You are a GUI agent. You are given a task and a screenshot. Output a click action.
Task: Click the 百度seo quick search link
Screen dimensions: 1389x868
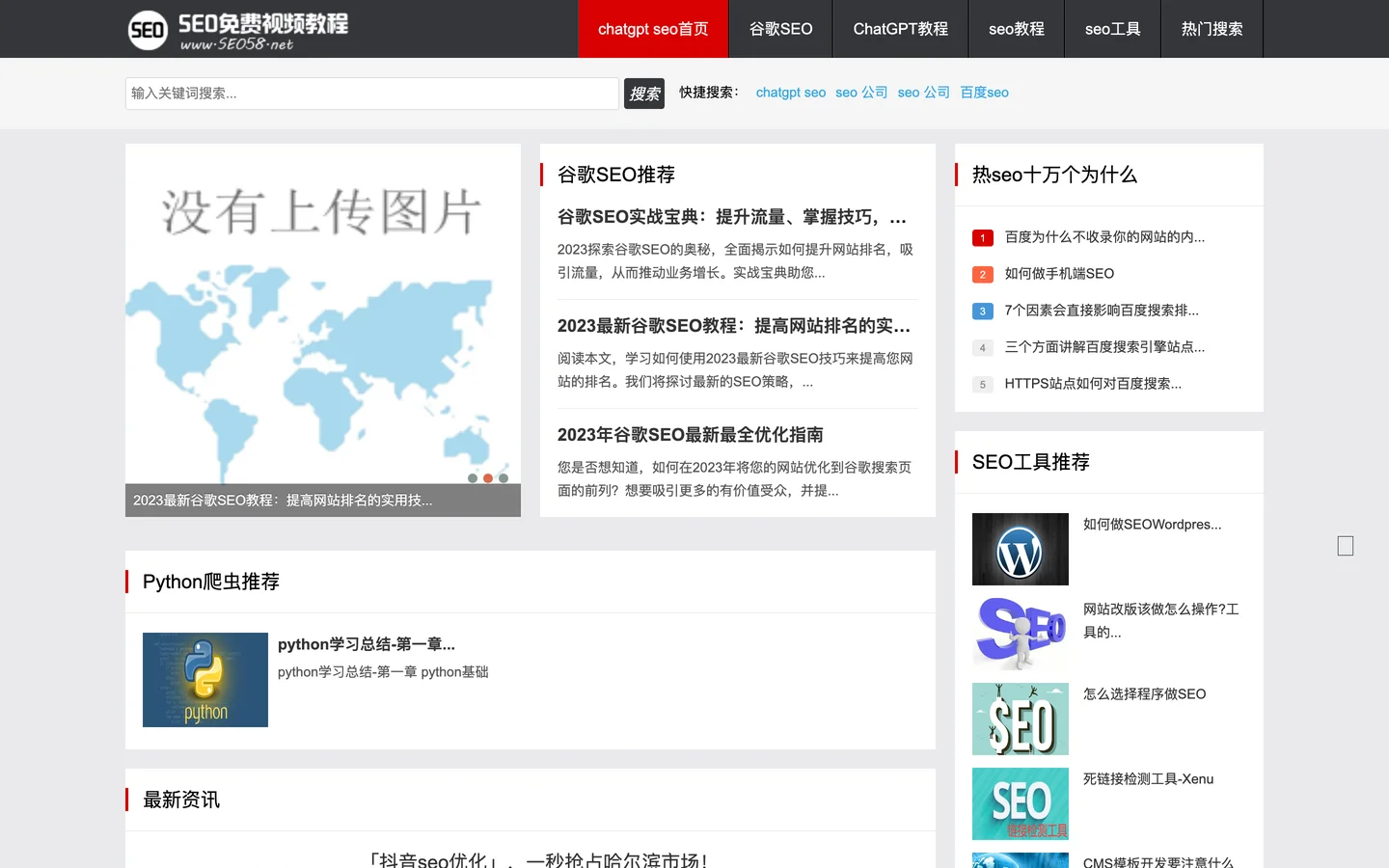click(984, 93)
